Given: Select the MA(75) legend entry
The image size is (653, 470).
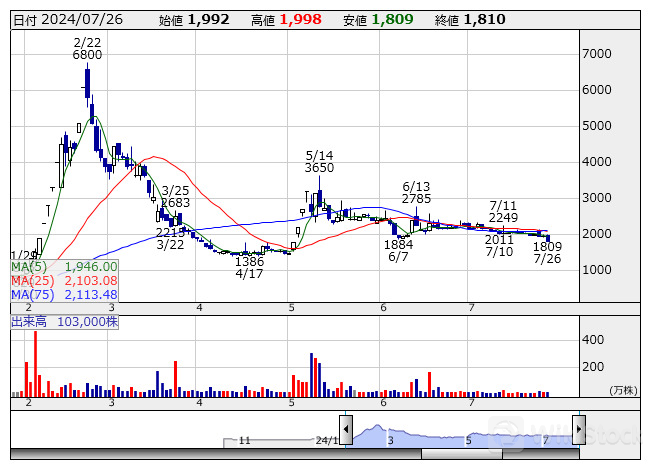Looking at the screenshot, I should pos(64,295).
